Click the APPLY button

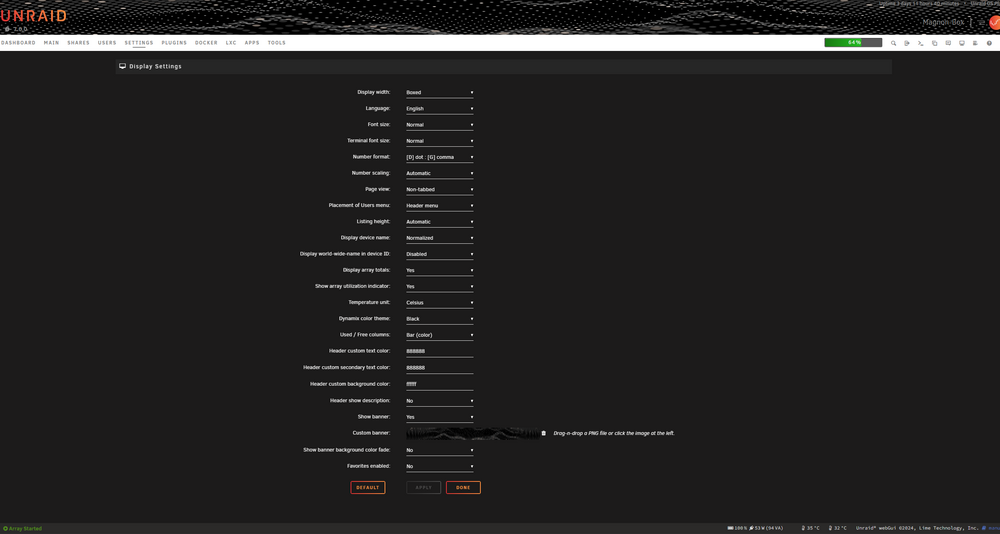pos(424,487)
